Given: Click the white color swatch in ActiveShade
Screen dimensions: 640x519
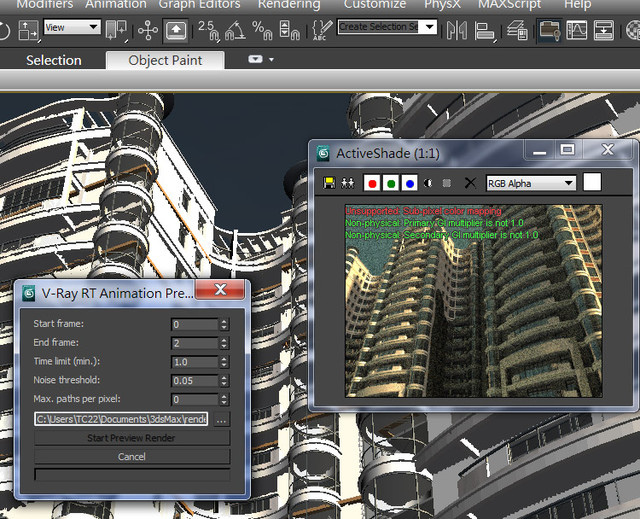Looking at the screenshot, I should coord(592,182).
